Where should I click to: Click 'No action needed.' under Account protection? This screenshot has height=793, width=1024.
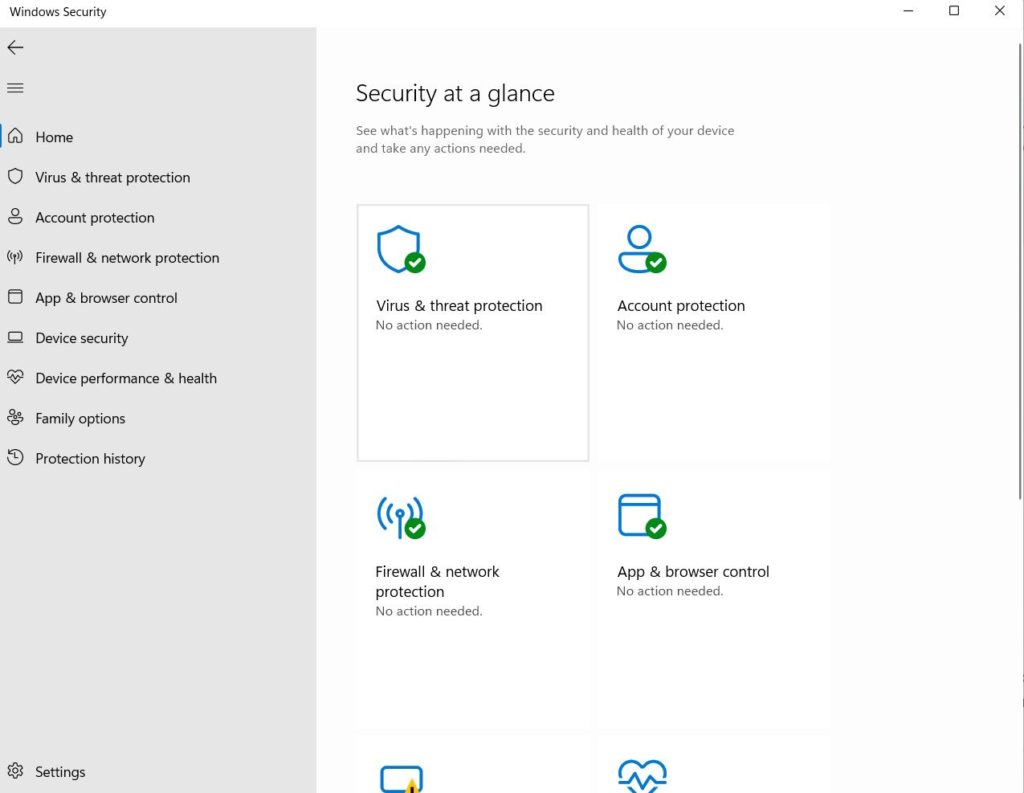[669, 325]
